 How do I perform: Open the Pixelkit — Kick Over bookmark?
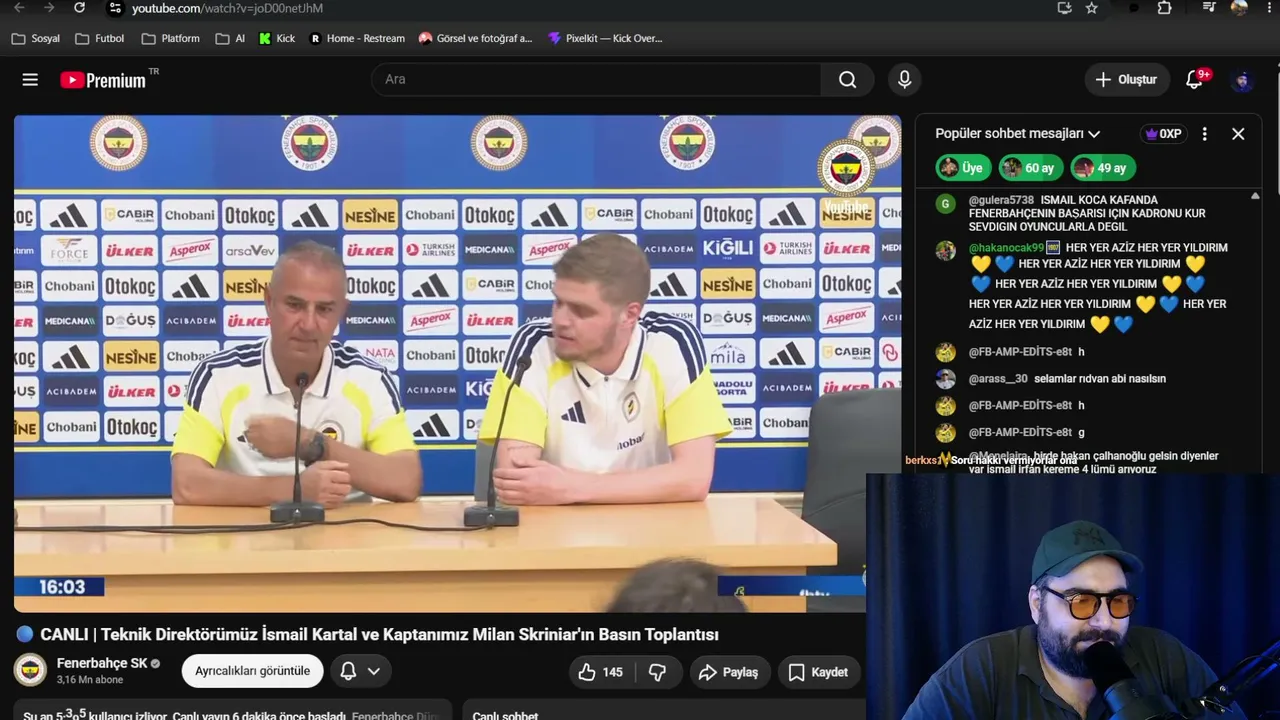pyautogui.click(x=605, y=39)
